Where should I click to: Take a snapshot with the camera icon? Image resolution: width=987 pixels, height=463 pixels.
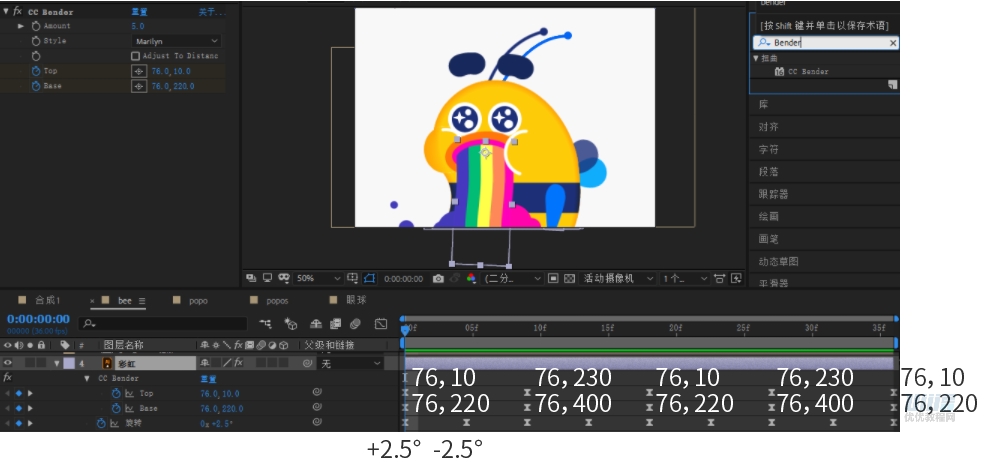coord(438,278)
